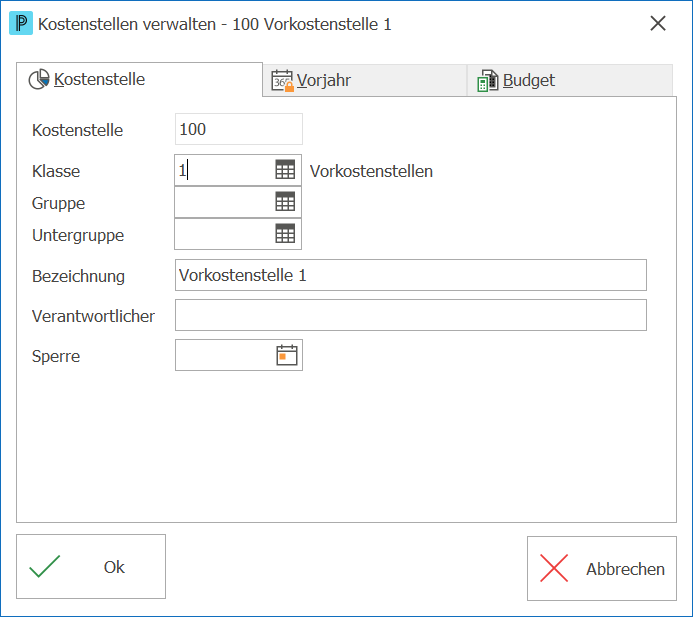This screenshot has height=617, width=693.
Task: Click the pie chart icon on Kostenstelle tab
Action: click(x=39, y=80)
